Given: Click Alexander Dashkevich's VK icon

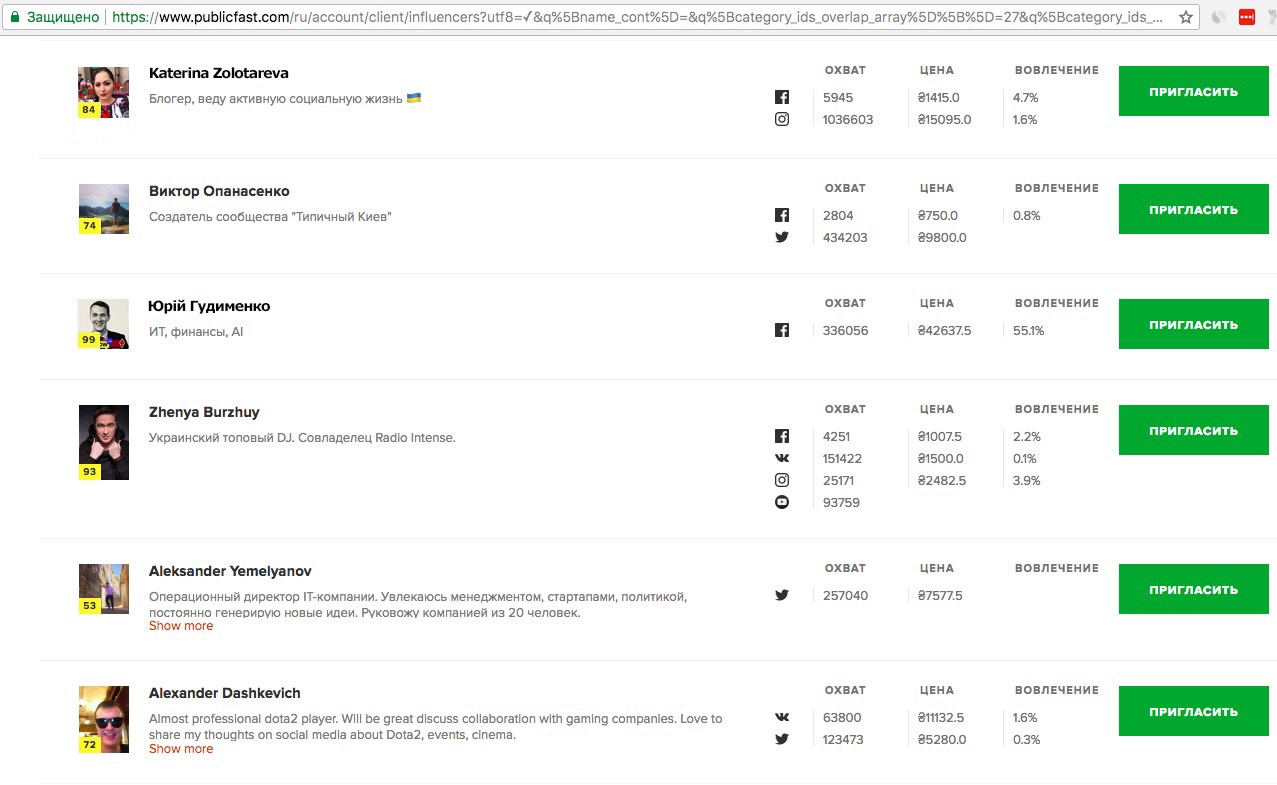Looking at the screenshot, I should [x=782, y=717].
